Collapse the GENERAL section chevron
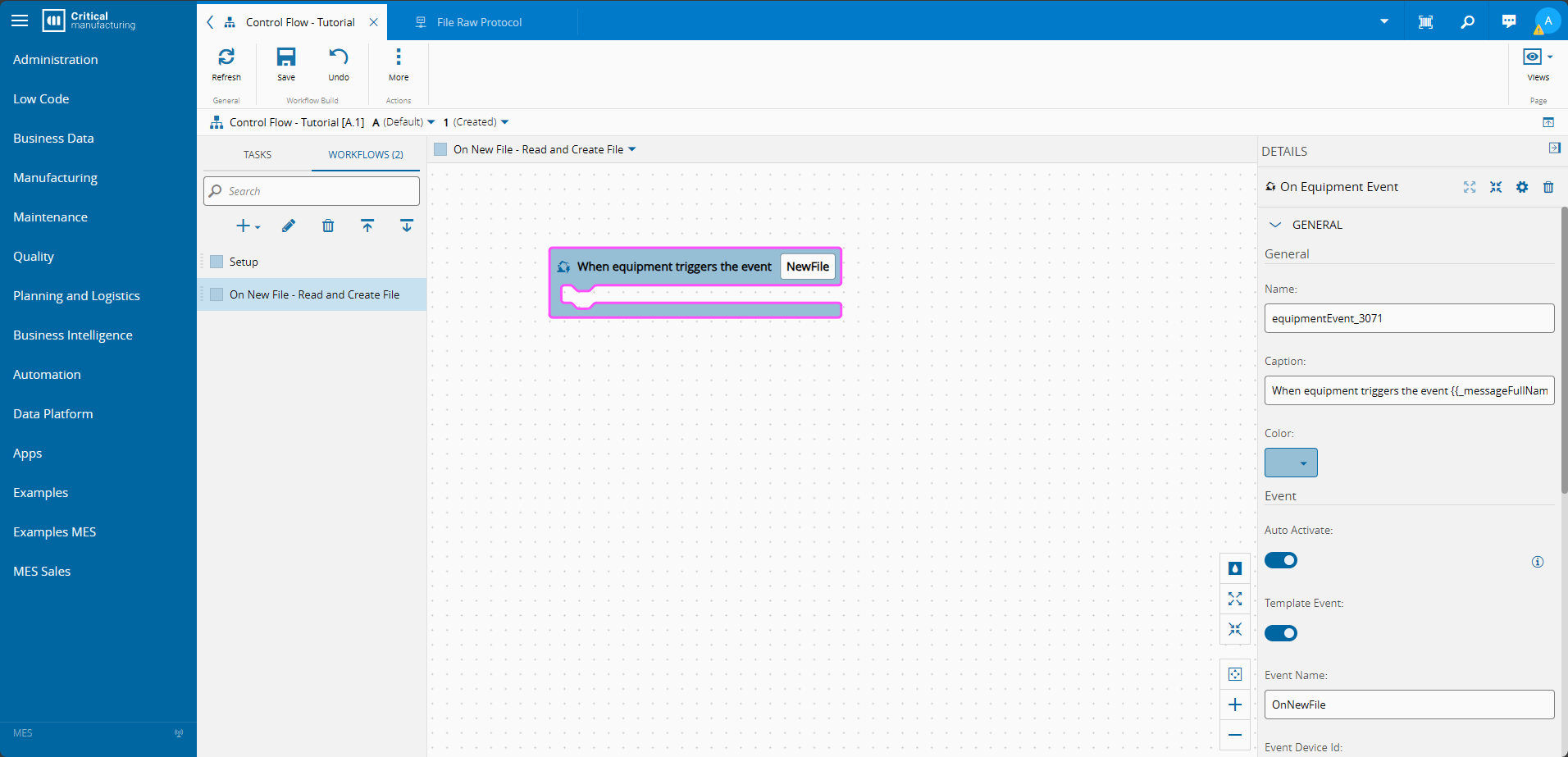1568x757 pixels. [x=1275, y=225]
